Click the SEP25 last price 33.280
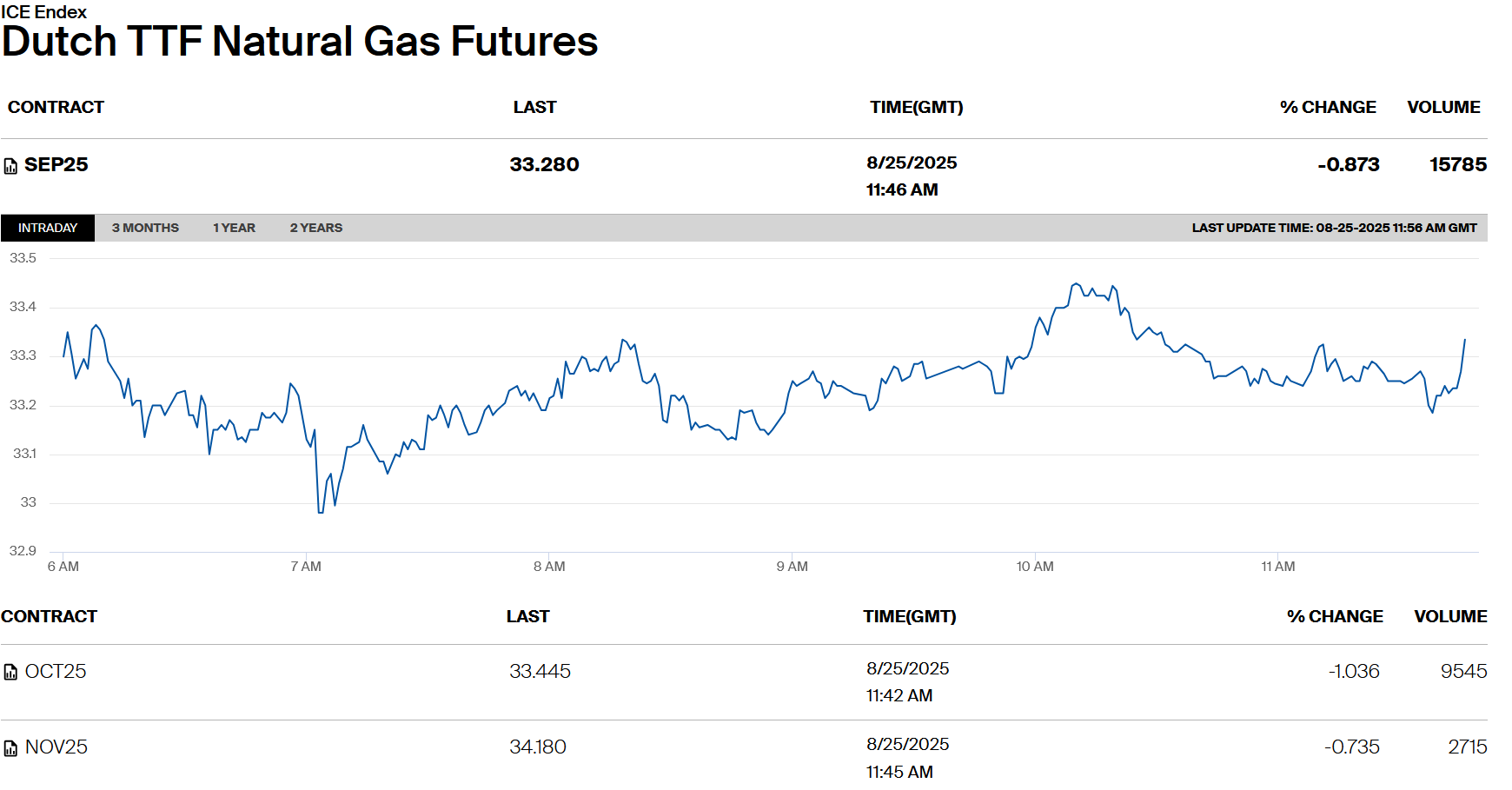Image resolution: width=1512 pixels, height=790 pixels. click(x=544, y=165)
